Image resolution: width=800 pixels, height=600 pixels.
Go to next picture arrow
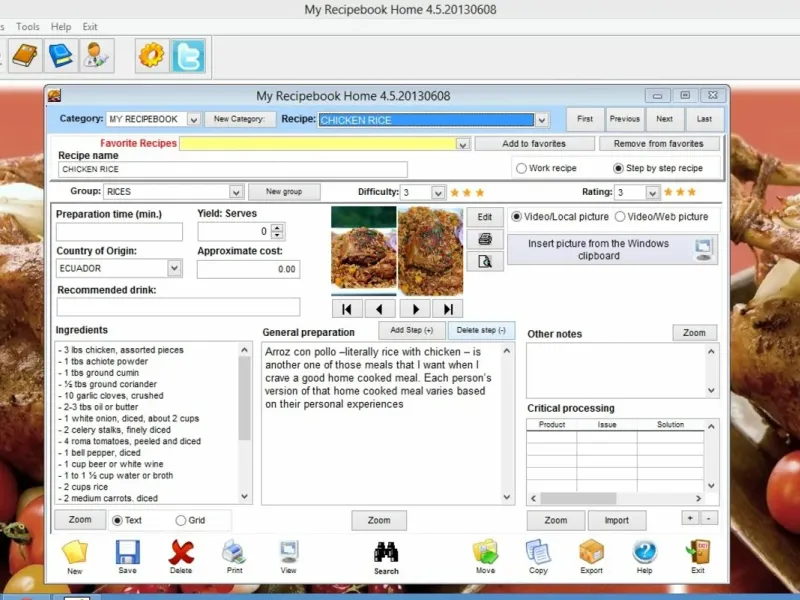point(415,309)
